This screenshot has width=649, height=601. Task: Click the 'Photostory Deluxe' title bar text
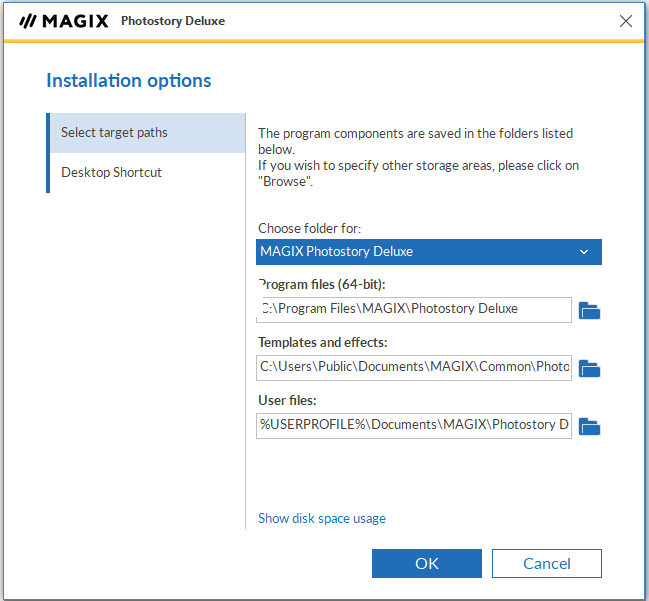(x=172, y=21)
